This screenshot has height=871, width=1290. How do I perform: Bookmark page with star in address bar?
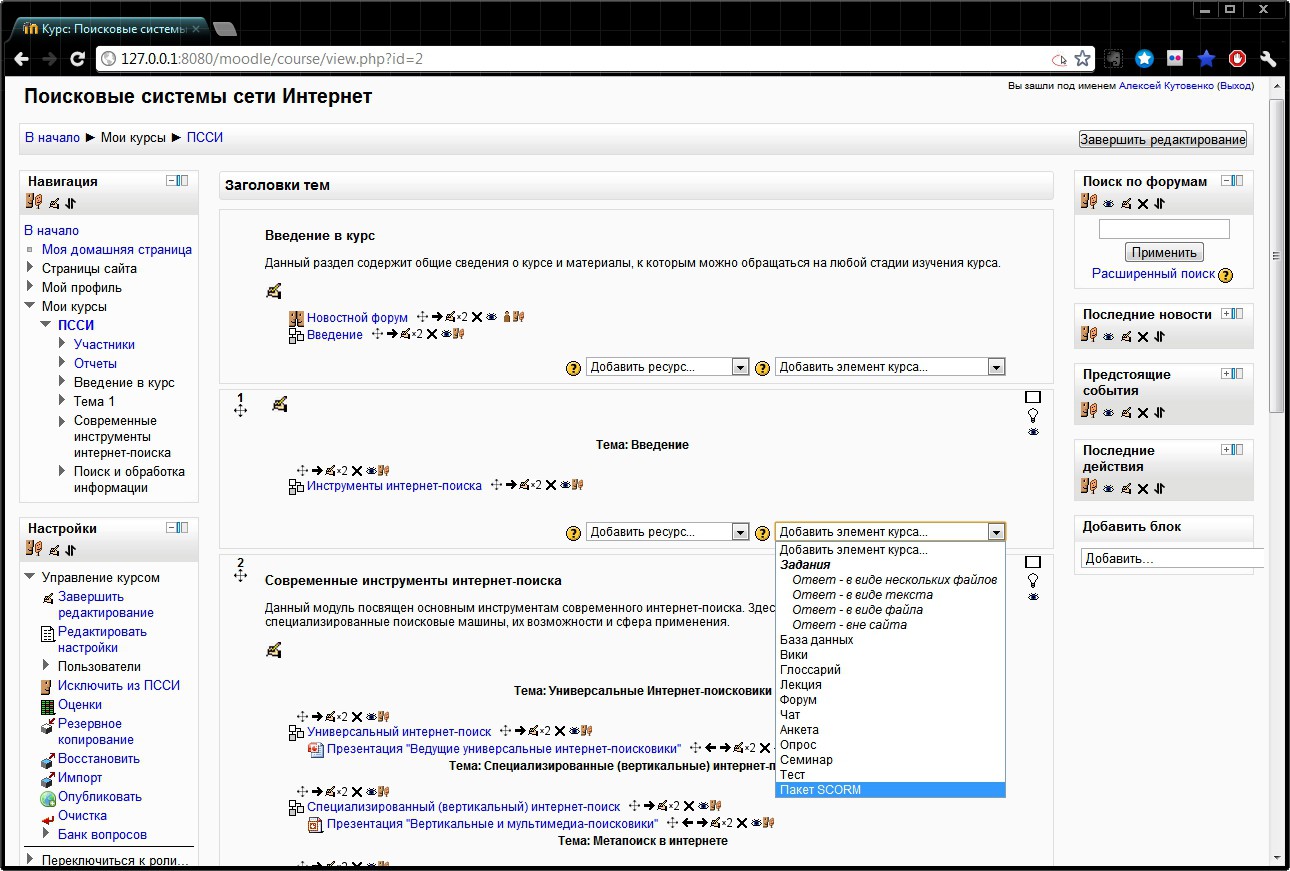(x=1082, y=59)
